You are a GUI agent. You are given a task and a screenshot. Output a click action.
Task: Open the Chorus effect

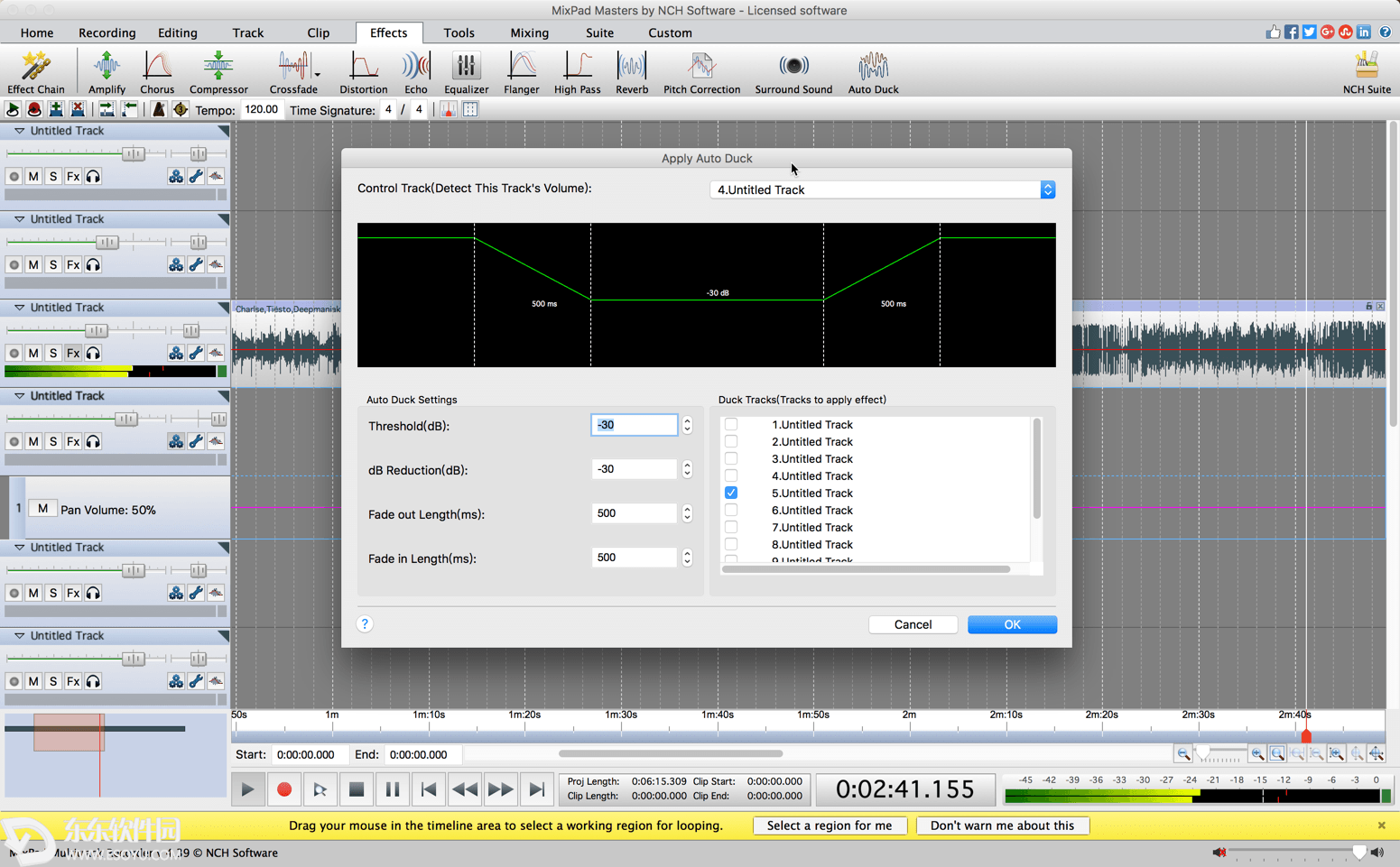[x=157, y=72]
